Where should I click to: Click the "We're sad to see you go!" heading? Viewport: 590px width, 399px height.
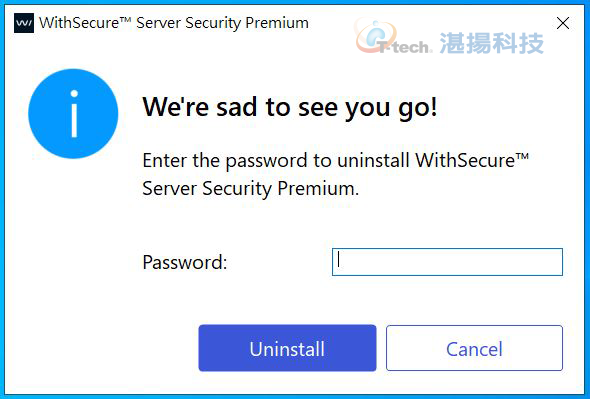pyautogui.click(x=290, y=107)
